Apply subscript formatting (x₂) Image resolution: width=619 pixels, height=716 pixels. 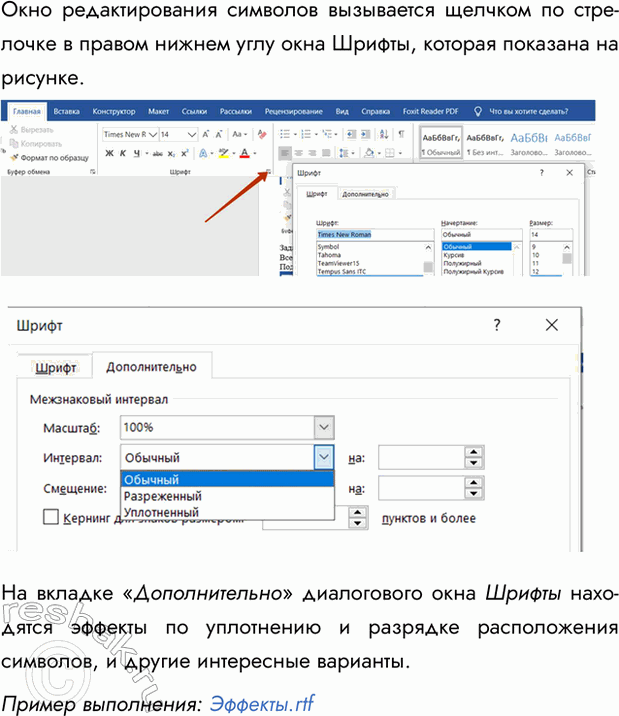(x=171, y=154)
